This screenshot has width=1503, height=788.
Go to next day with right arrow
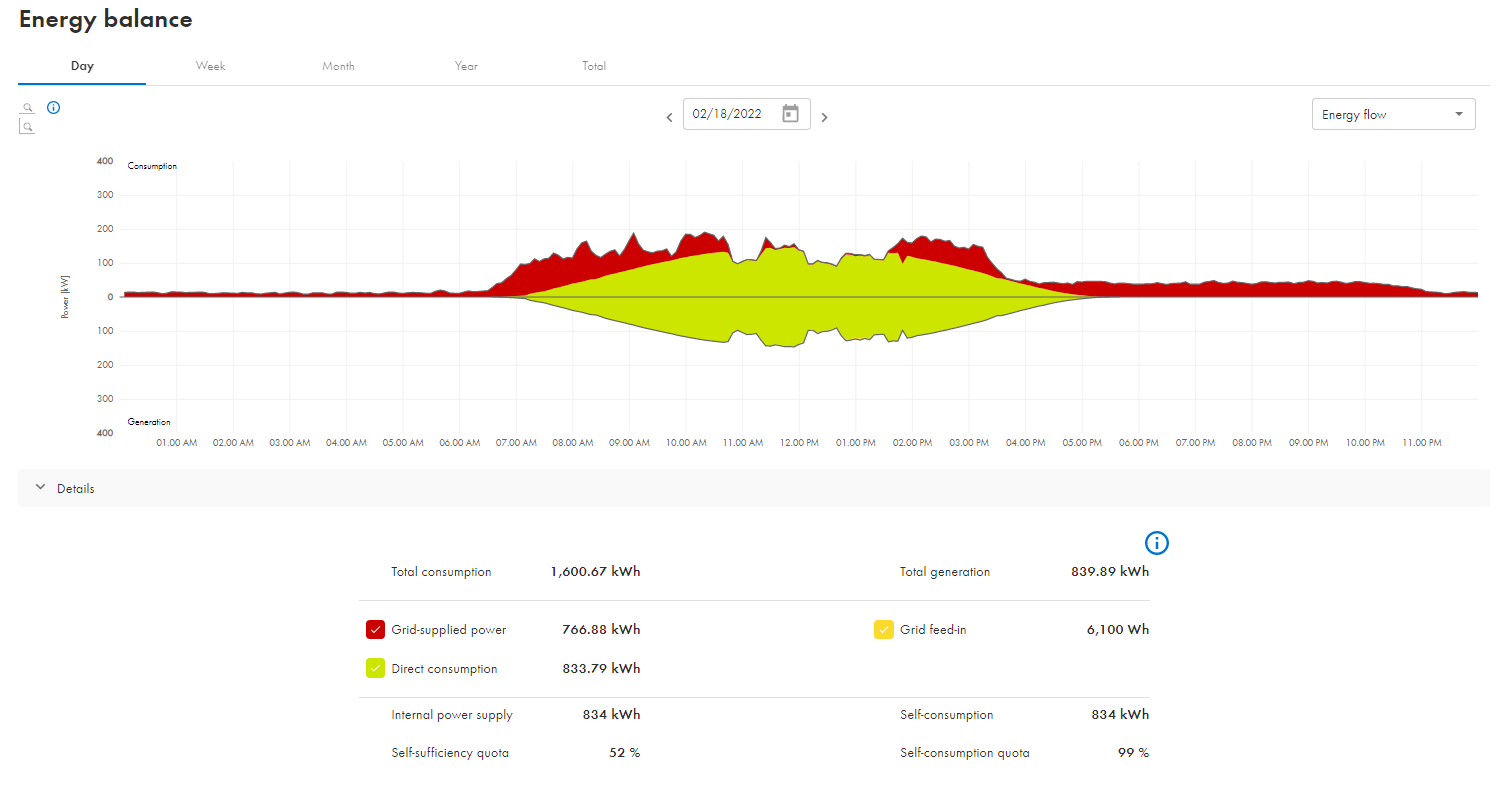click(824, 118)
